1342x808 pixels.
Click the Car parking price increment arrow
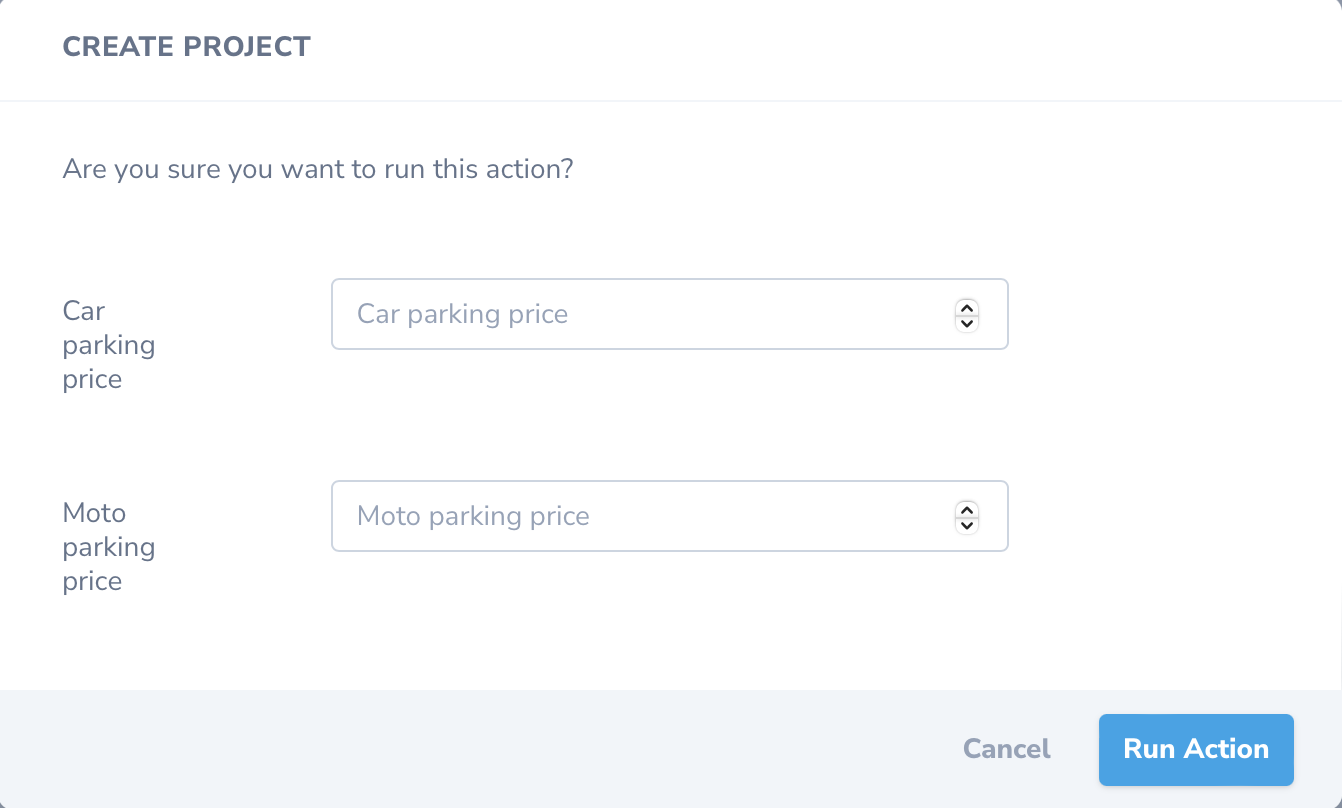click(966, 307)
